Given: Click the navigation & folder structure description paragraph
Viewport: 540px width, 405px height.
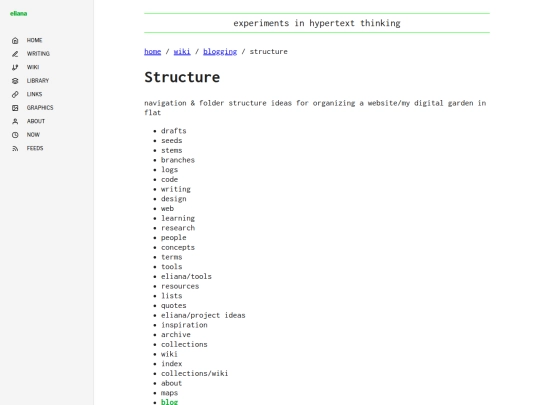Looking at the screenshot, I should coord(315,108).
